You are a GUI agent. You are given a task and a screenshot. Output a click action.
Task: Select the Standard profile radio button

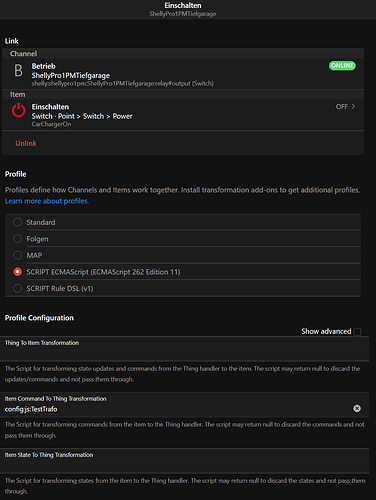(17, 222)
